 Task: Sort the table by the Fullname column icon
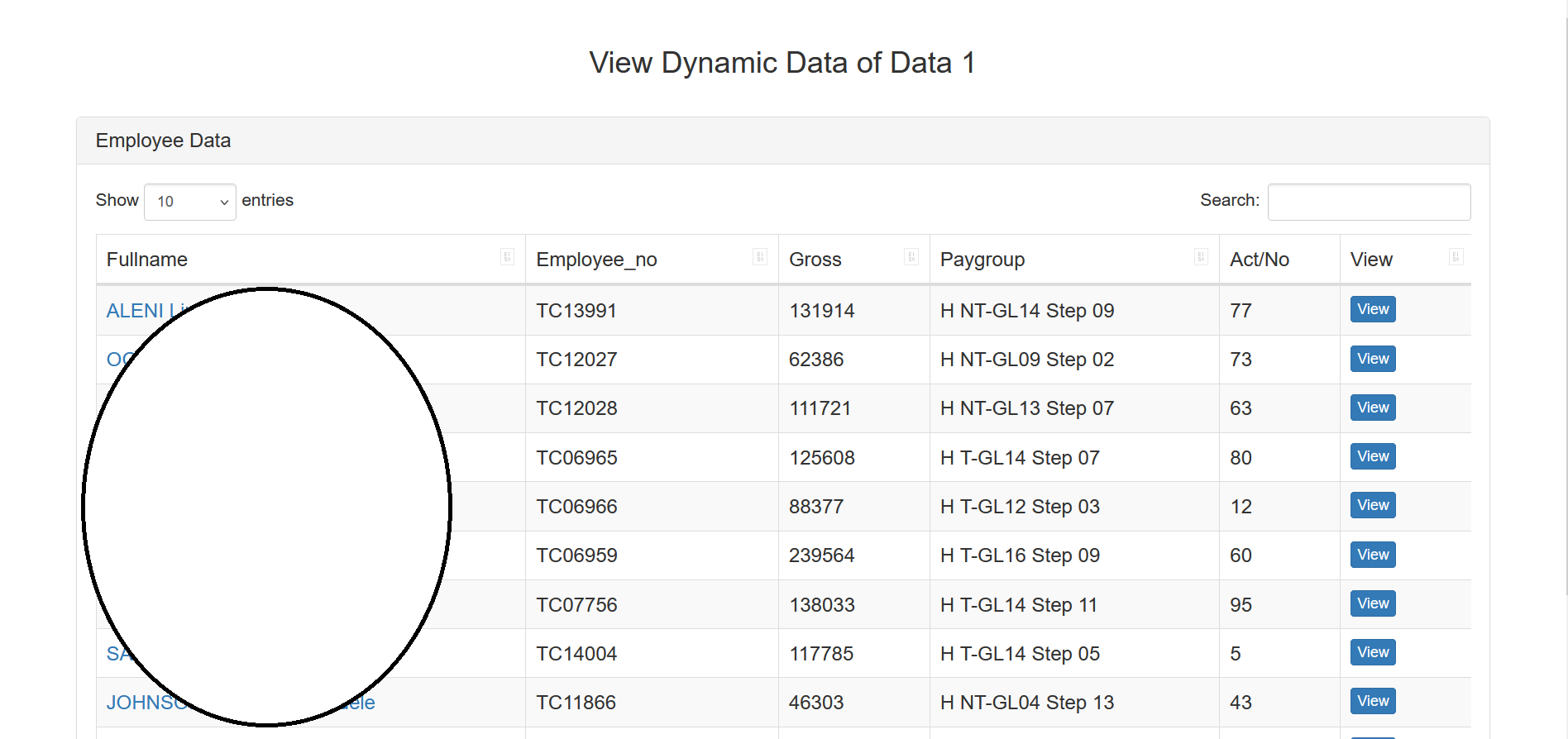(507, 257)
